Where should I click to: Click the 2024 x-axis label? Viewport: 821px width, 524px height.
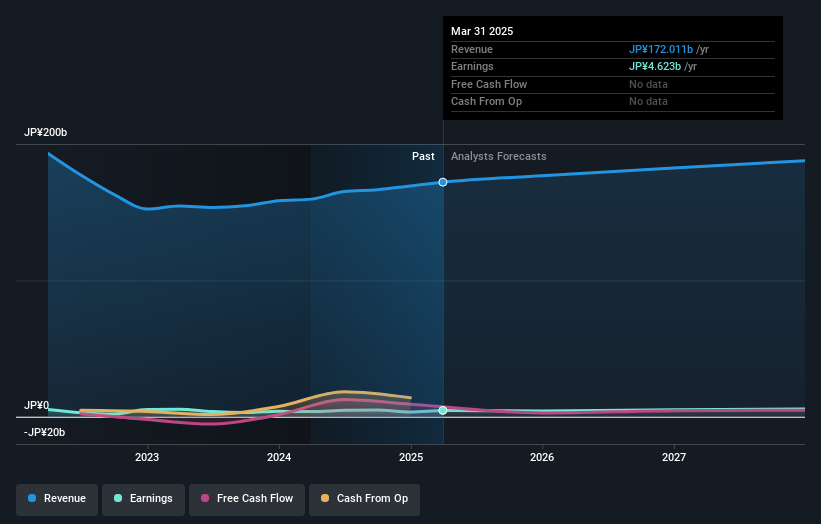click(279, 457)
